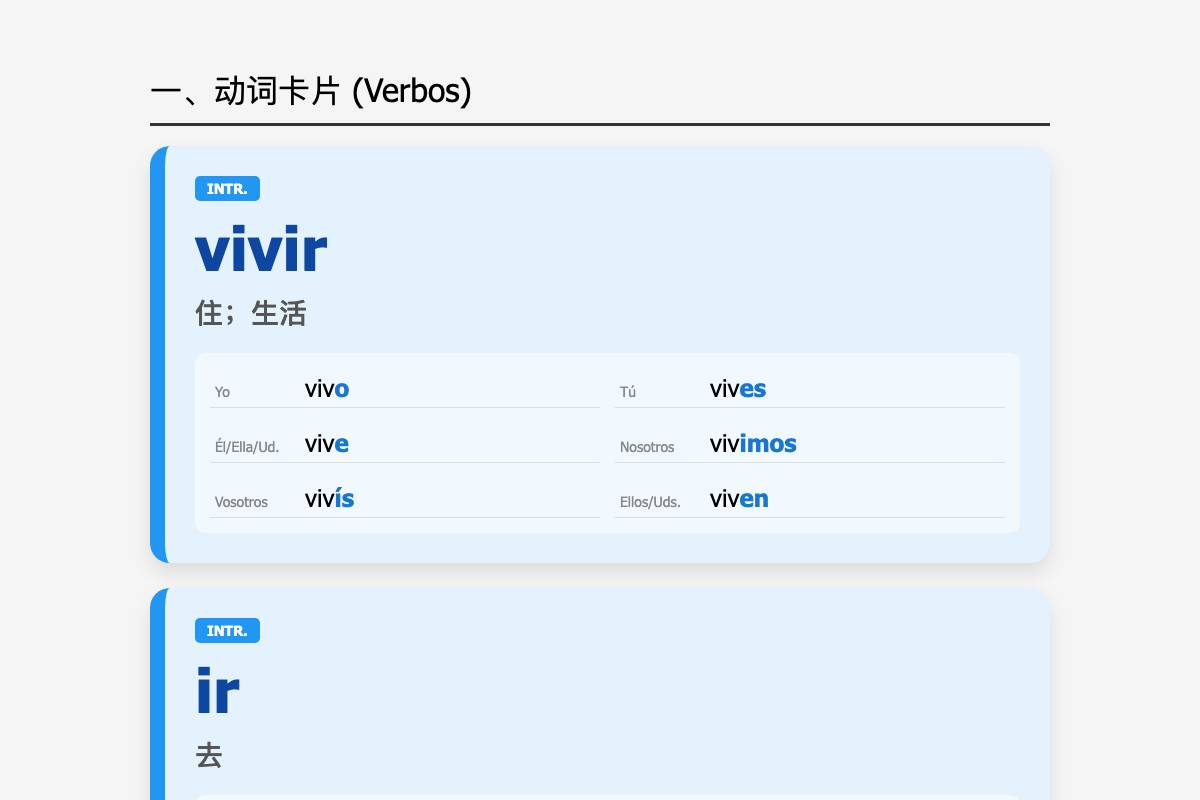
Task: Select the conjugation vives
Action: (738, 389)
